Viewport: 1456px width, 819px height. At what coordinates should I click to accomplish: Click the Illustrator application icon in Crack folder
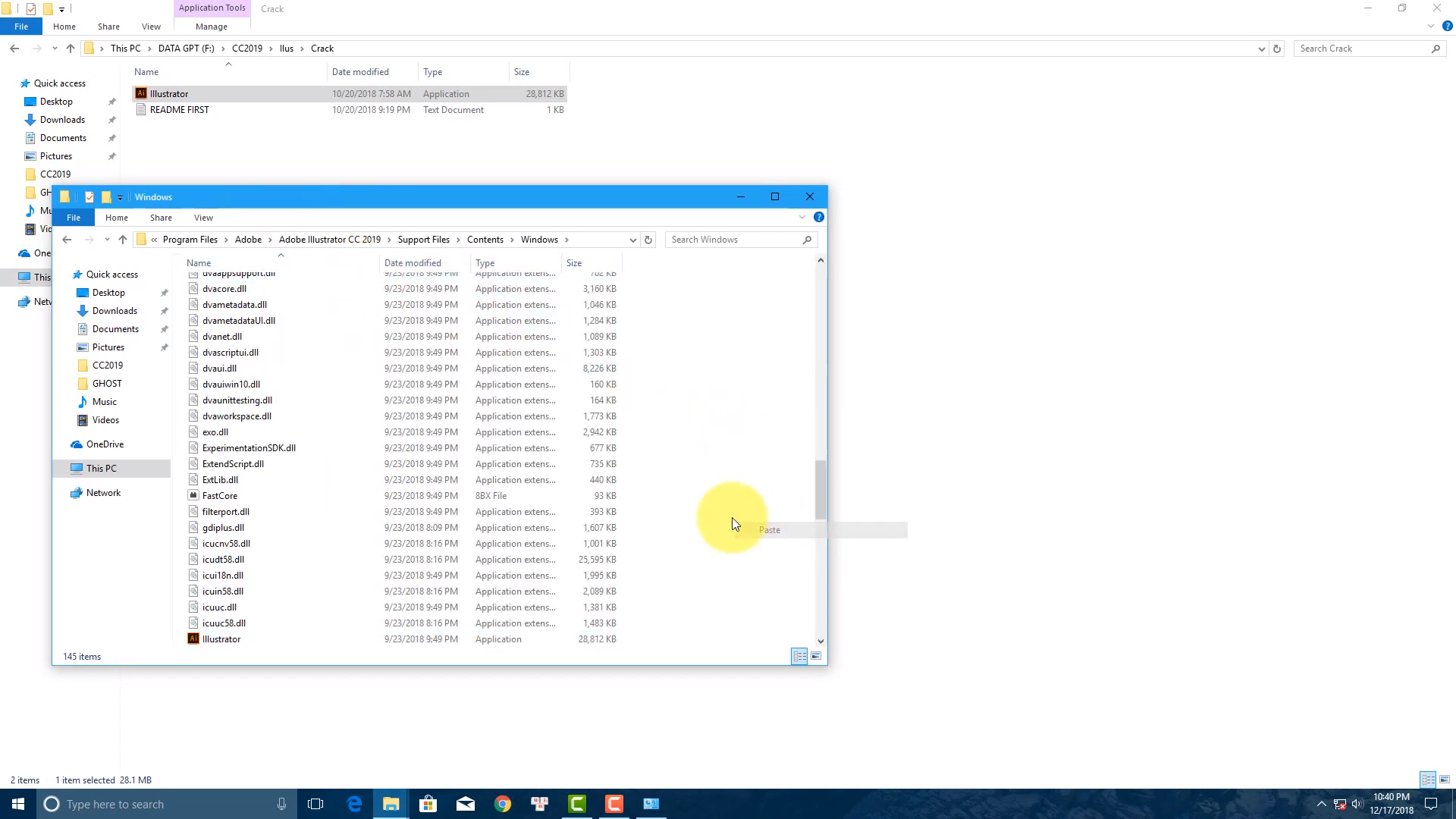click(x=141, y=93)
